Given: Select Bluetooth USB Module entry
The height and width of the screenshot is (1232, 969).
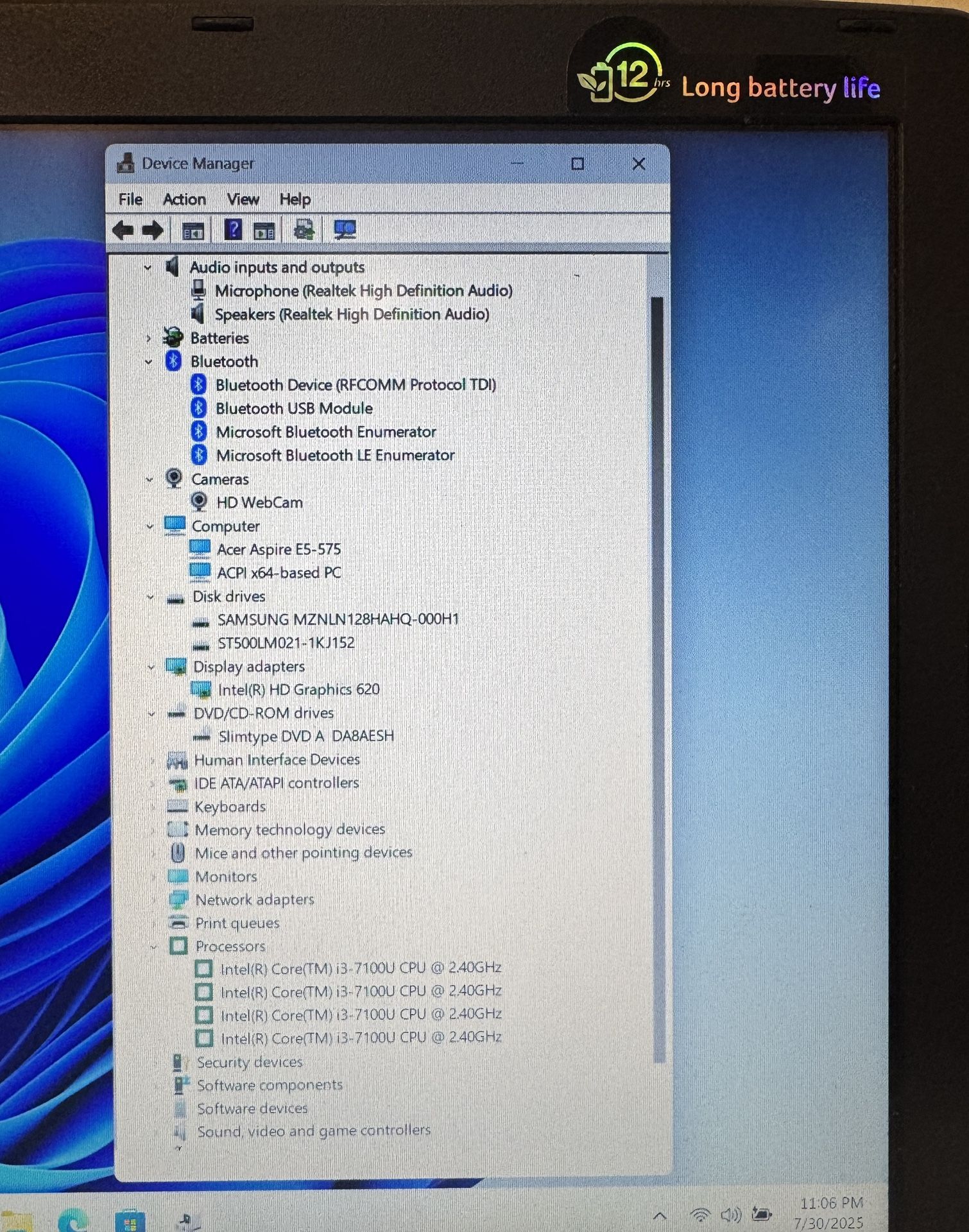Looking at the screenshot, I should pos(294,409).
